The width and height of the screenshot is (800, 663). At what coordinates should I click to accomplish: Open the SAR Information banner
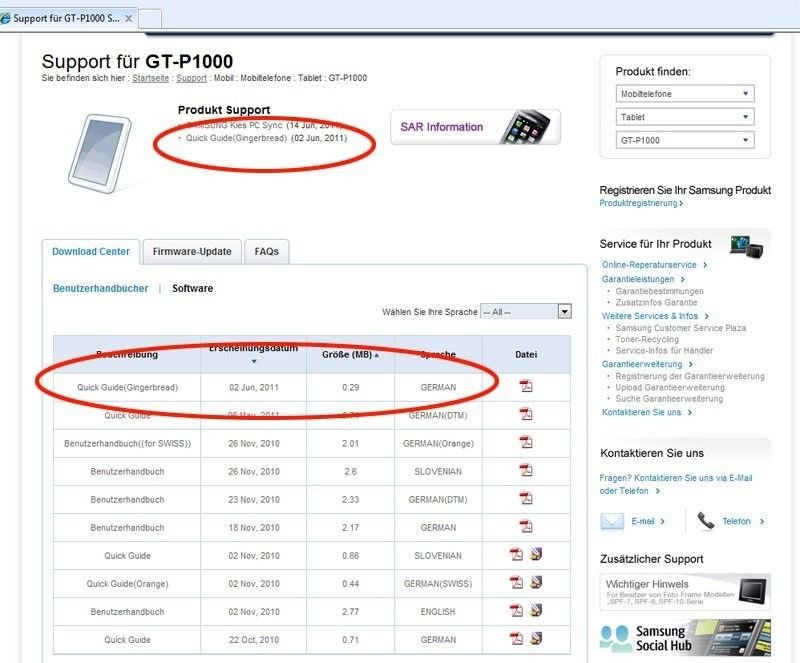(476, 127)
